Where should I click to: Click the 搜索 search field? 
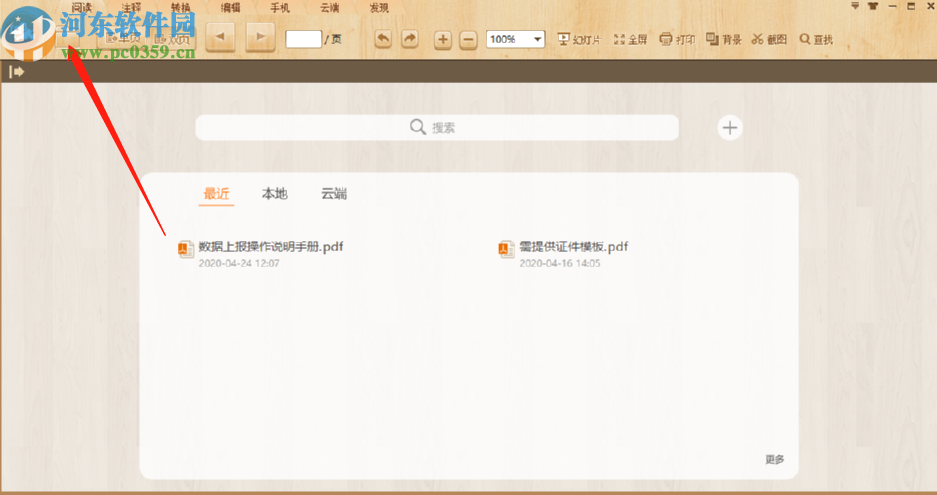point(437,127)
